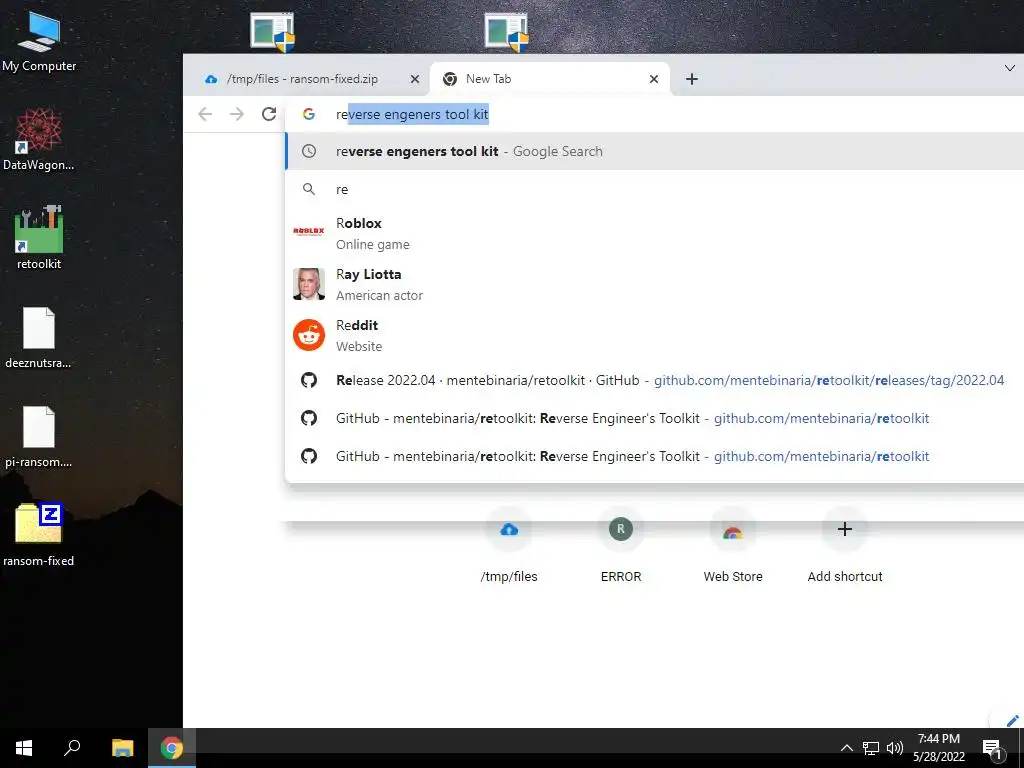Image resolution: width=1024 pixels, height=768 pixels.
Task: Close the New Tab tab
Action: (654, 79)
